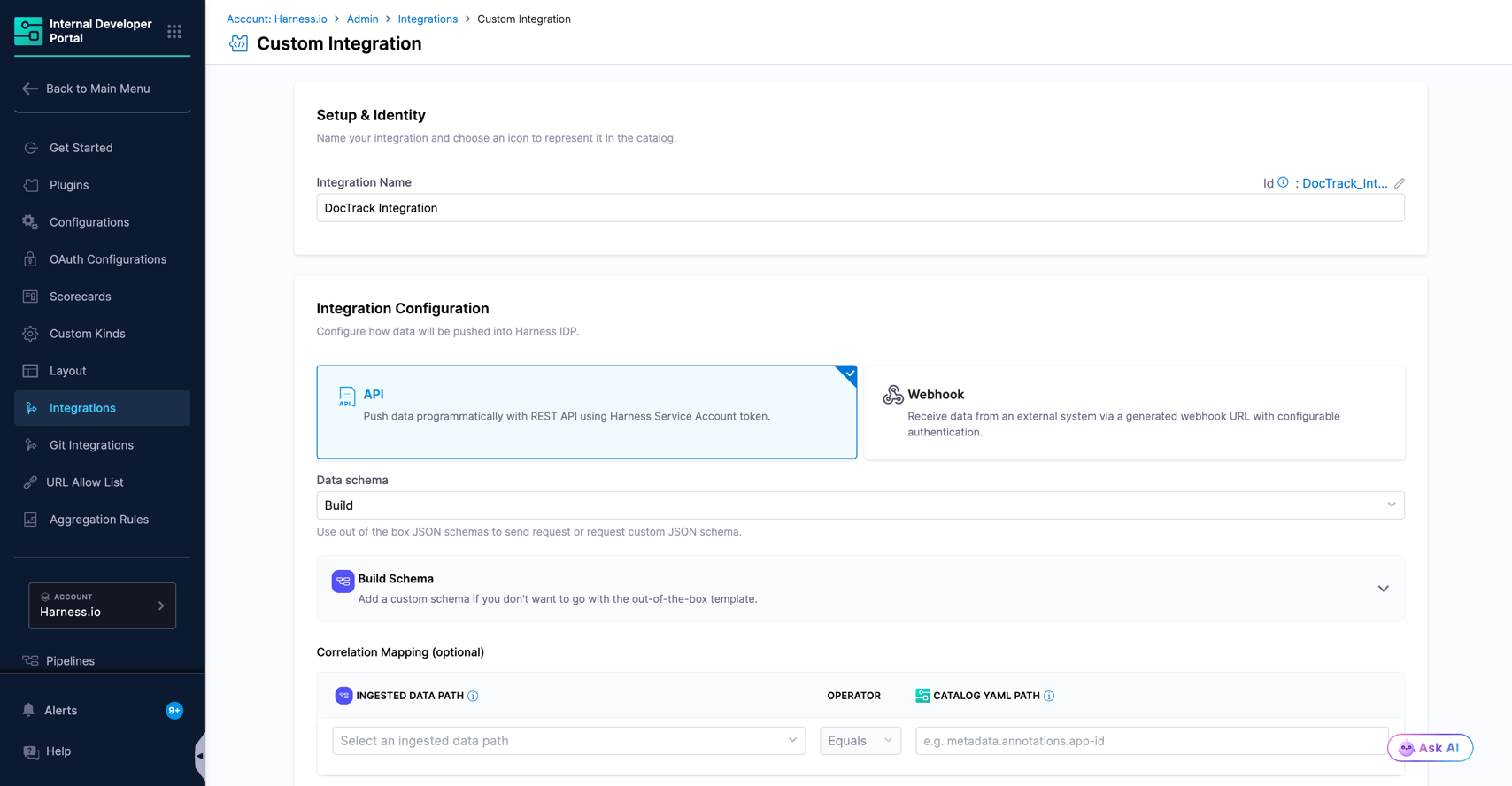Click the Scorecards icon in sidebar

pos(31,297)
